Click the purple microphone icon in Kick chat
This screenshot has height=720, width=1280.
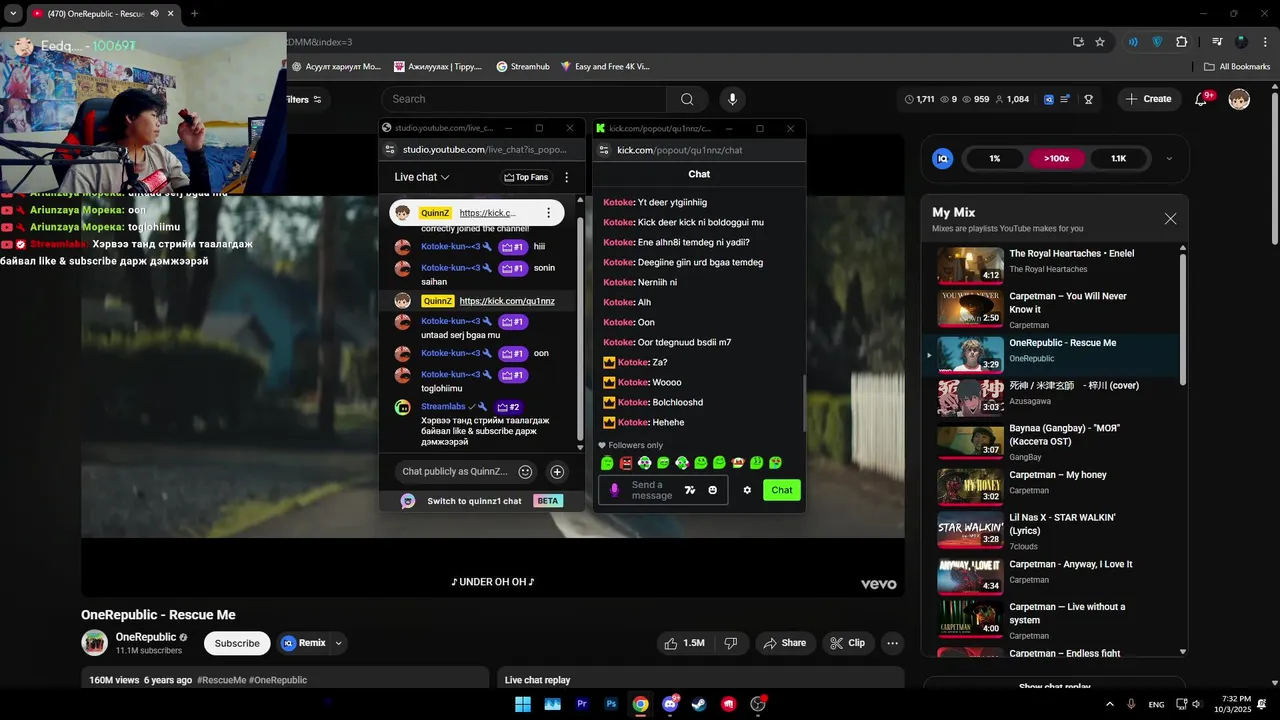point(614,490)
